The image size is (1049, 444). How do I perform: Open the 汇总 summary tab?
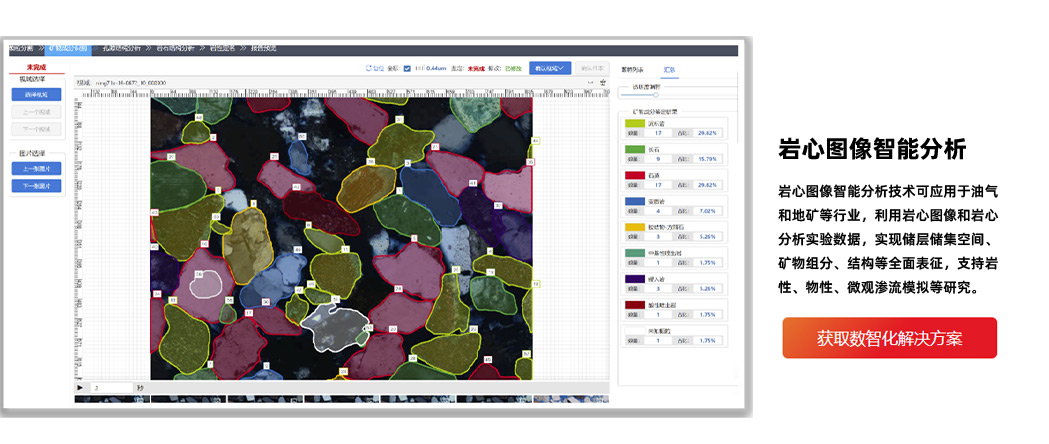point(669,69)
